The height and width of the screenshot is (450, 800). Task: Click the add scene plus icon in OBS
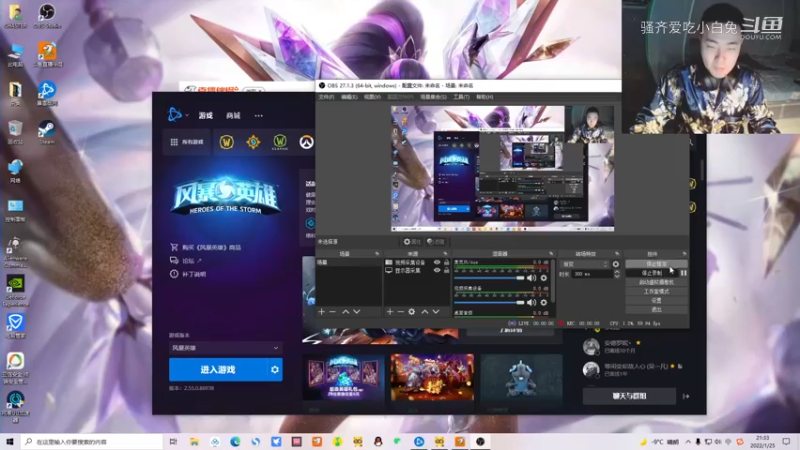point(321,311)
